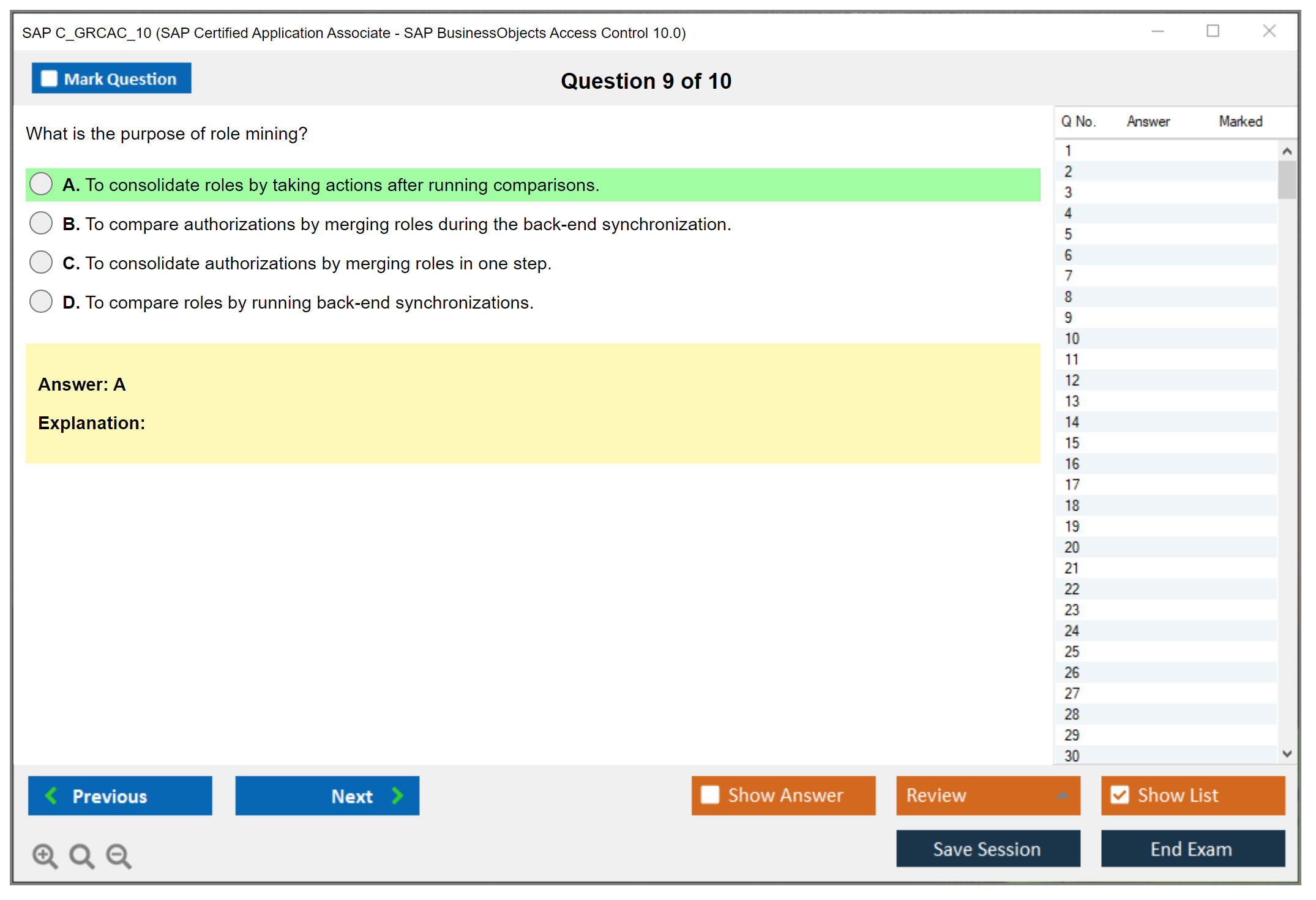Image resolution: width=1316 pixels, height=900 pixels.
Task: Click the zoom in magnifier icon
Action: [45, 855]
